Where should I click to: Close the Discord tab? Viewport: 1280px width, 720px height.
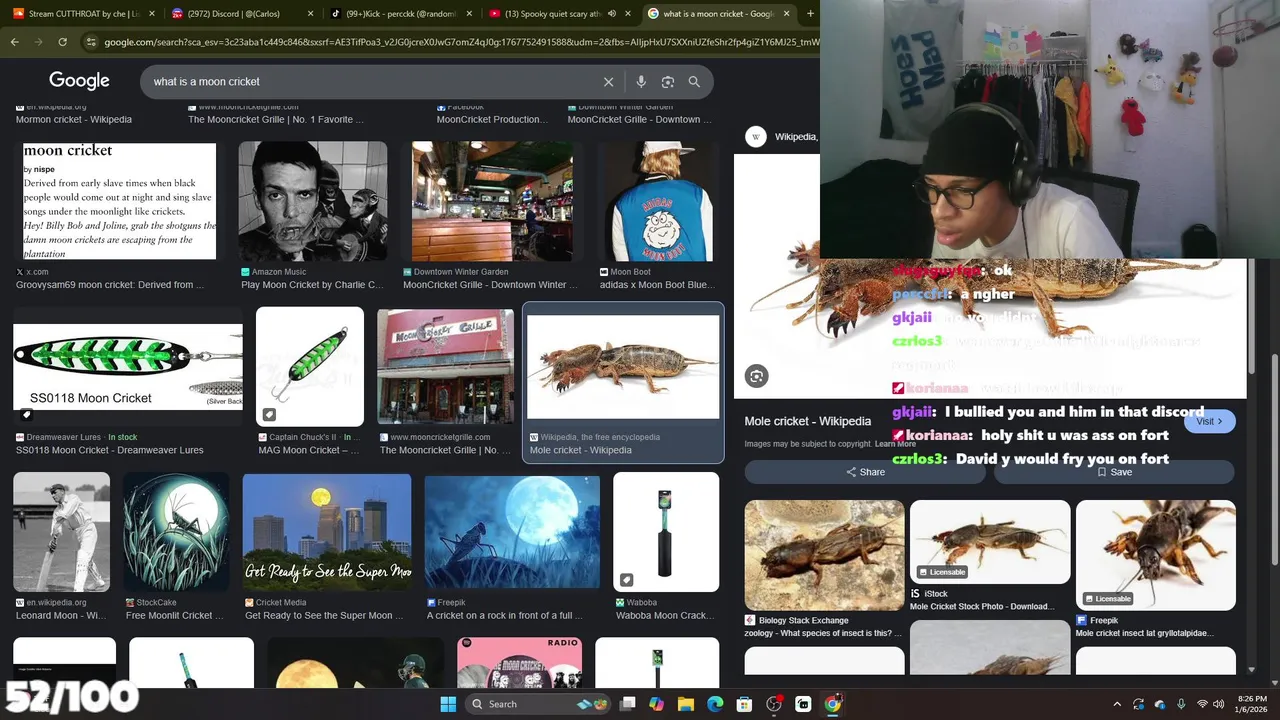click(310, 14)
